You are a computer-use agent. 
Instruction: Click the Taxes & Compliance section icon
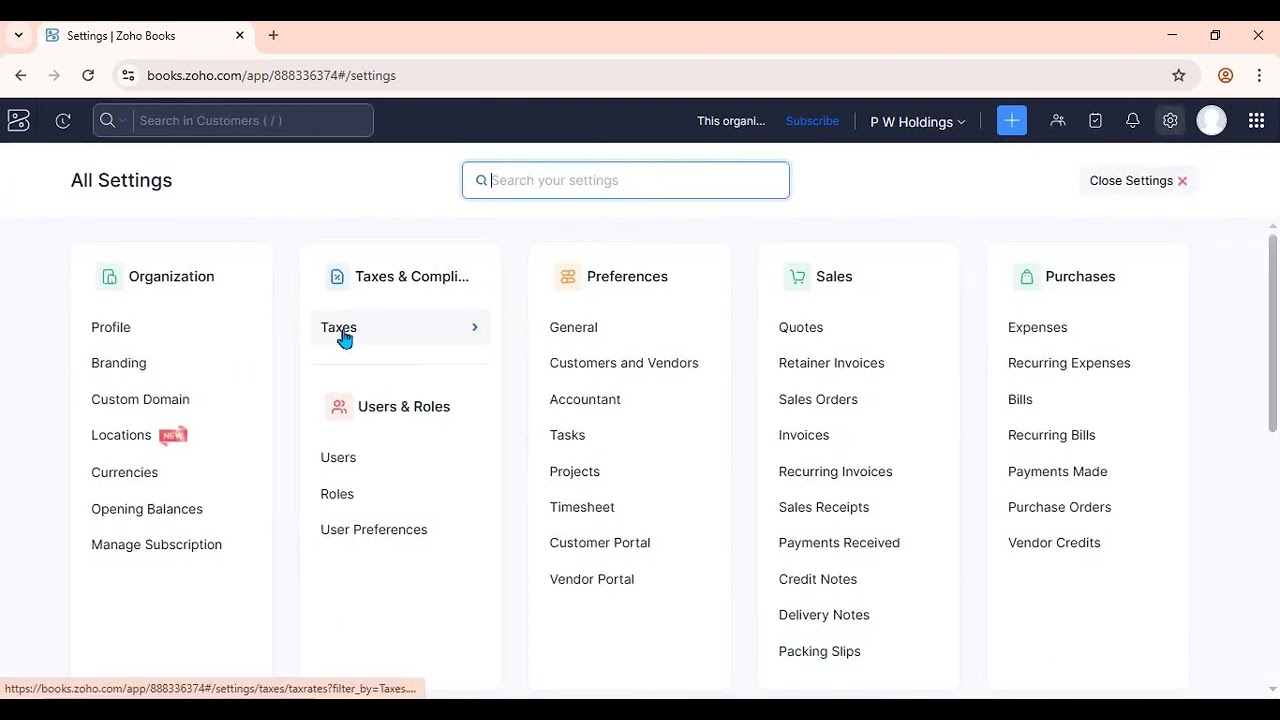tap(337, 277)
